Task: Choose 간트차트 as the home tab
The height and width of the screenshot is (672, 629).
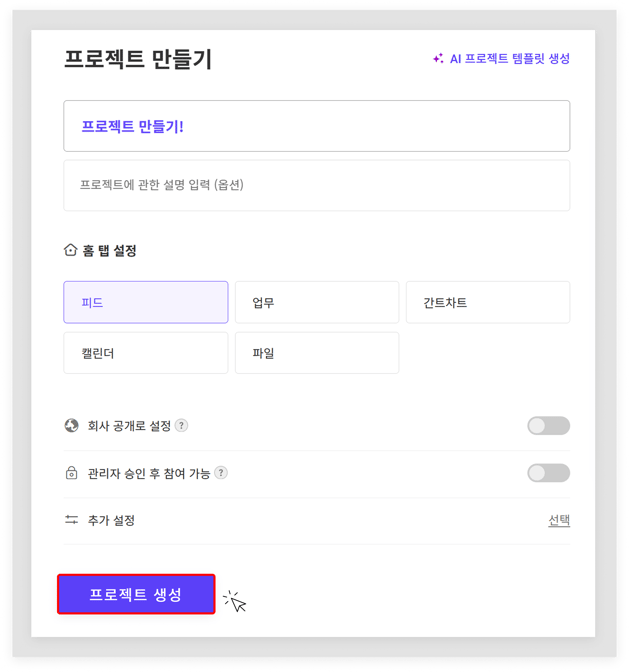Action: (488, 302)
